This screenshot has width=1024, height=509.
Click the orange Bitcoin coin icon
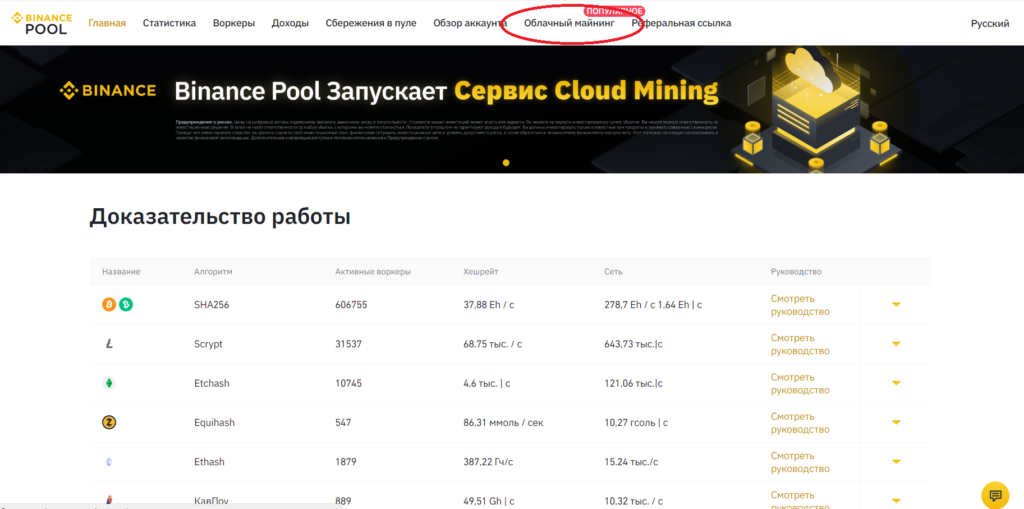(x=109, y=305)
